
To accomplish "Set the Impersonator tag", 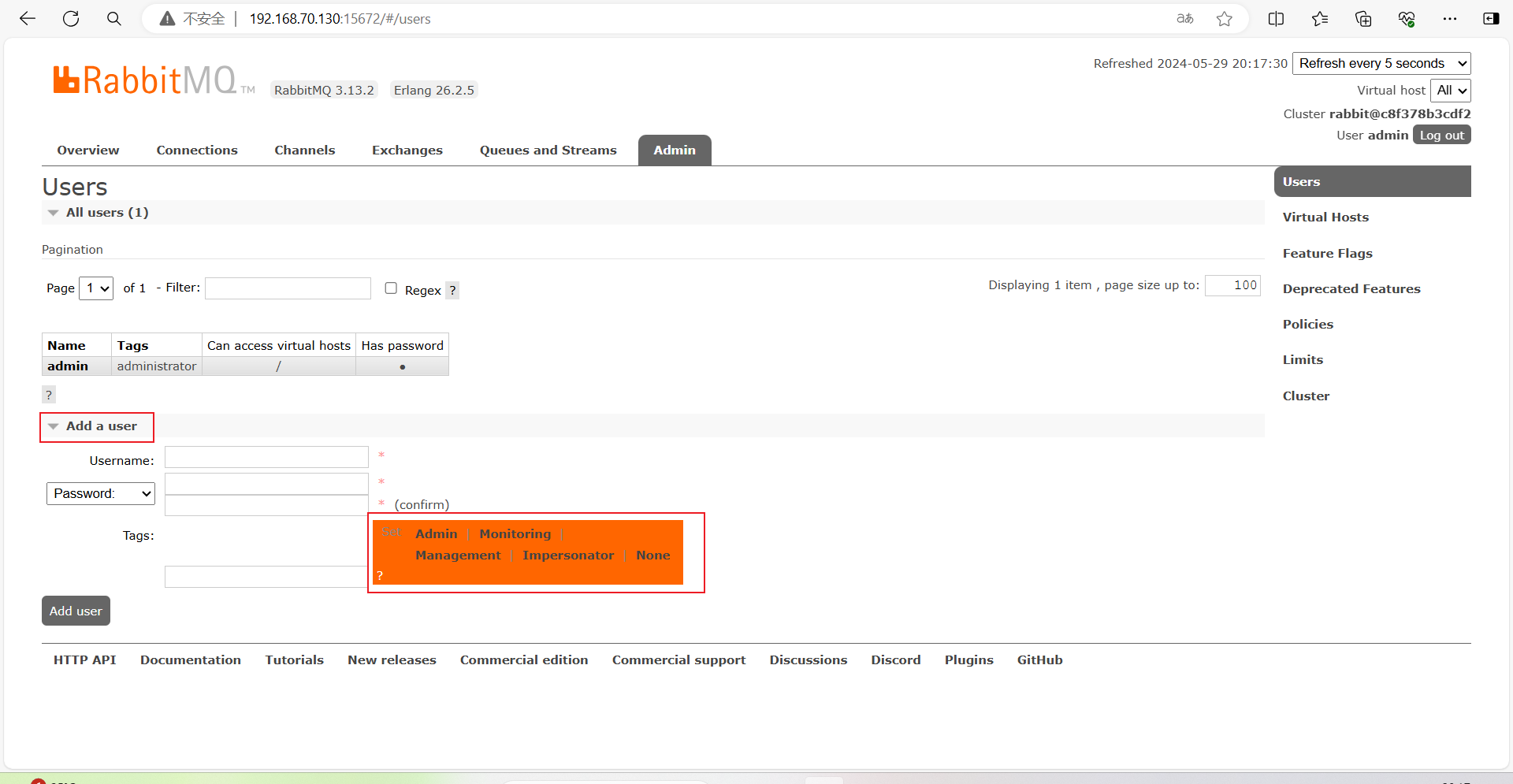I will click(x=568, y=555).
